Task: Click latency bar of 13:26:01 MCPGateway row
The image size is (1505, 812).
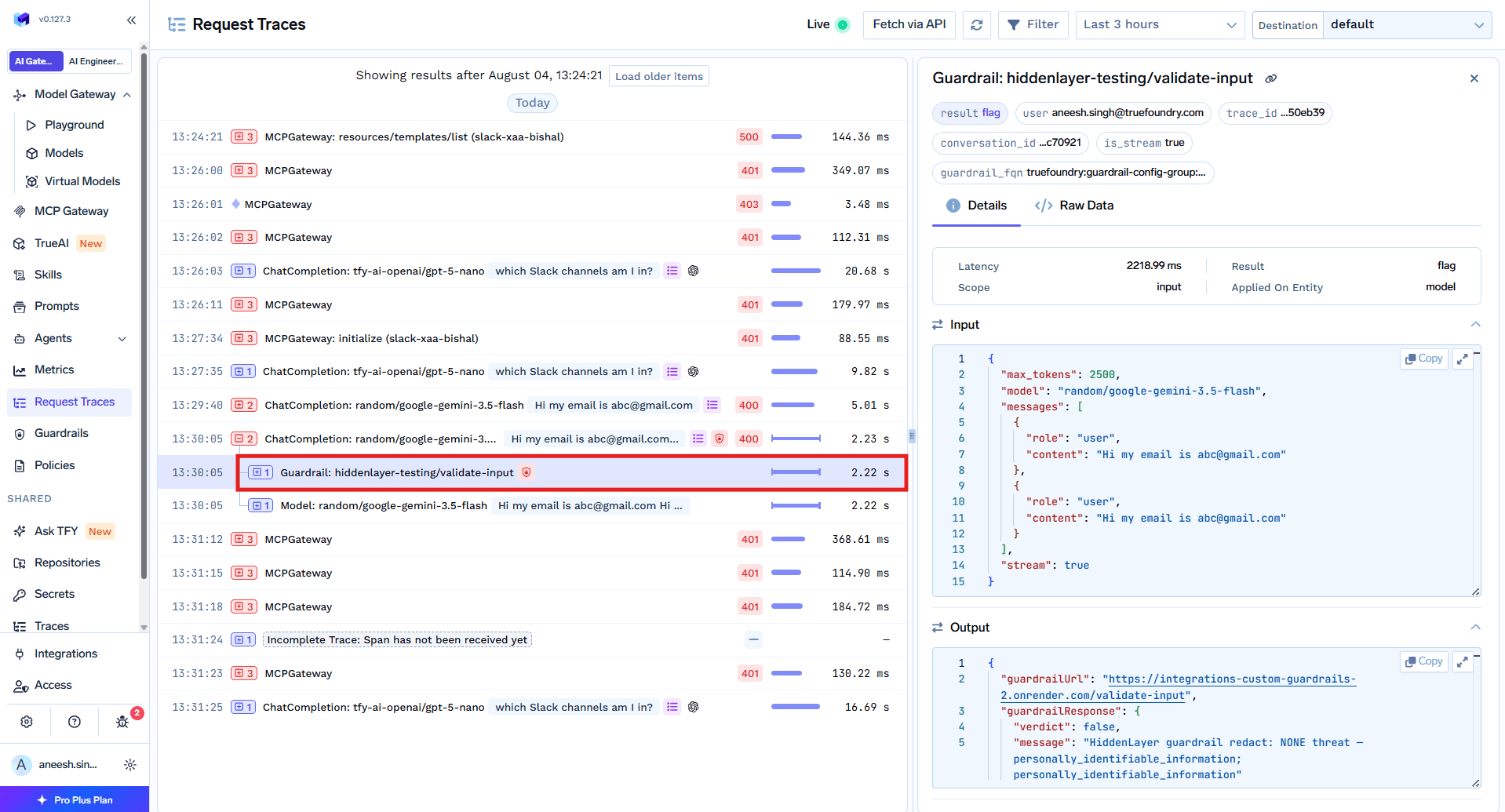Action: pyautogui.click(x=781, y=204)
